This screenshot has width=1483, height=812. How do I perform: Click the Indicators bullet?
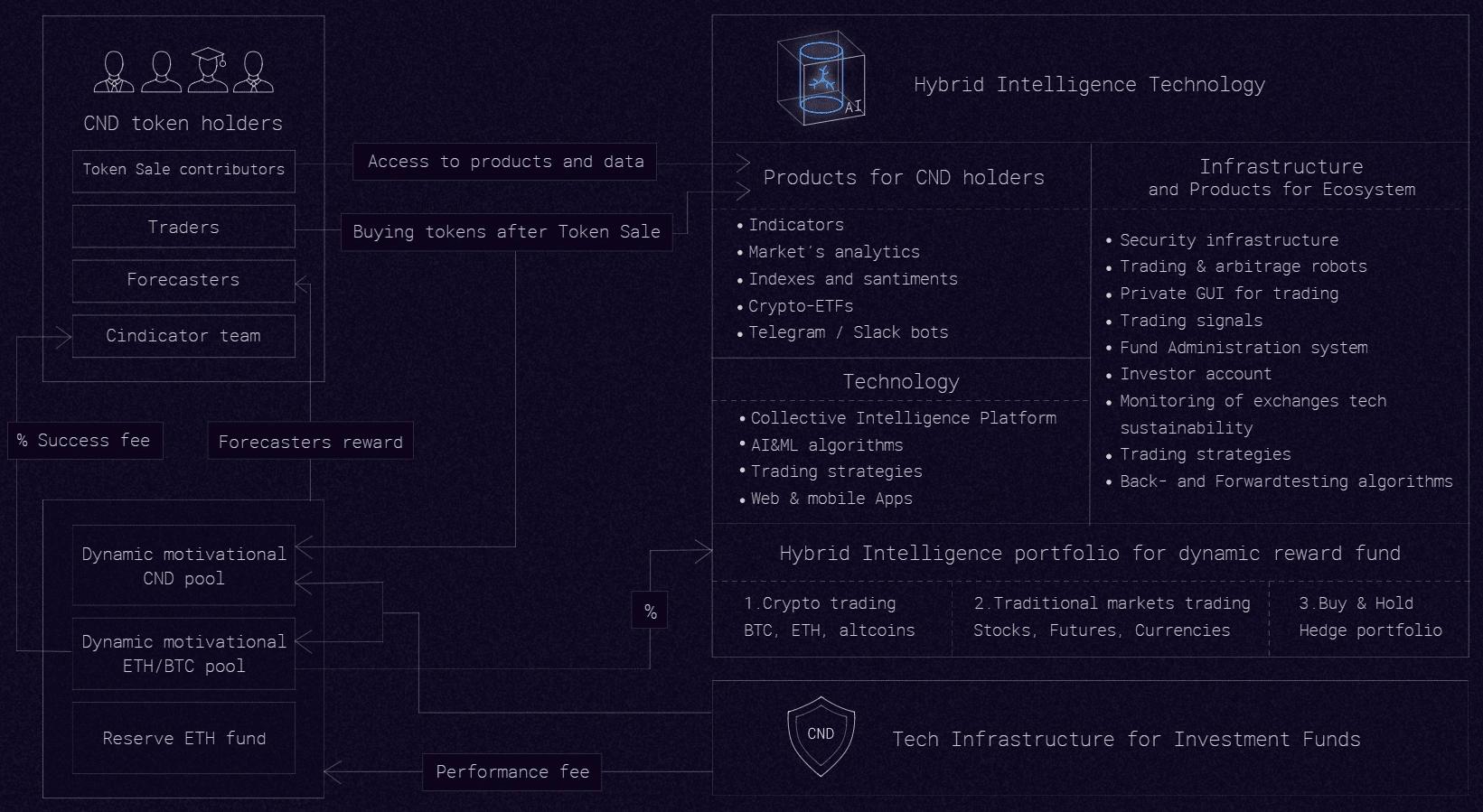(x=791, y=225)
